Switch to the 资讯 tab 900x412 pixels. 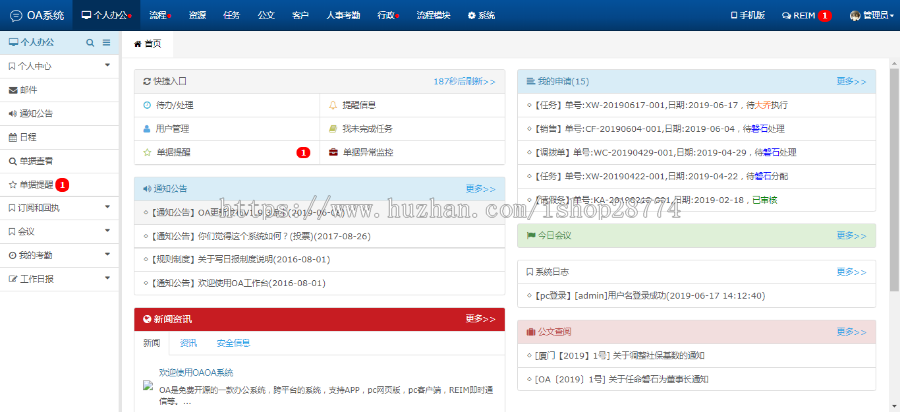click(188, 343)
